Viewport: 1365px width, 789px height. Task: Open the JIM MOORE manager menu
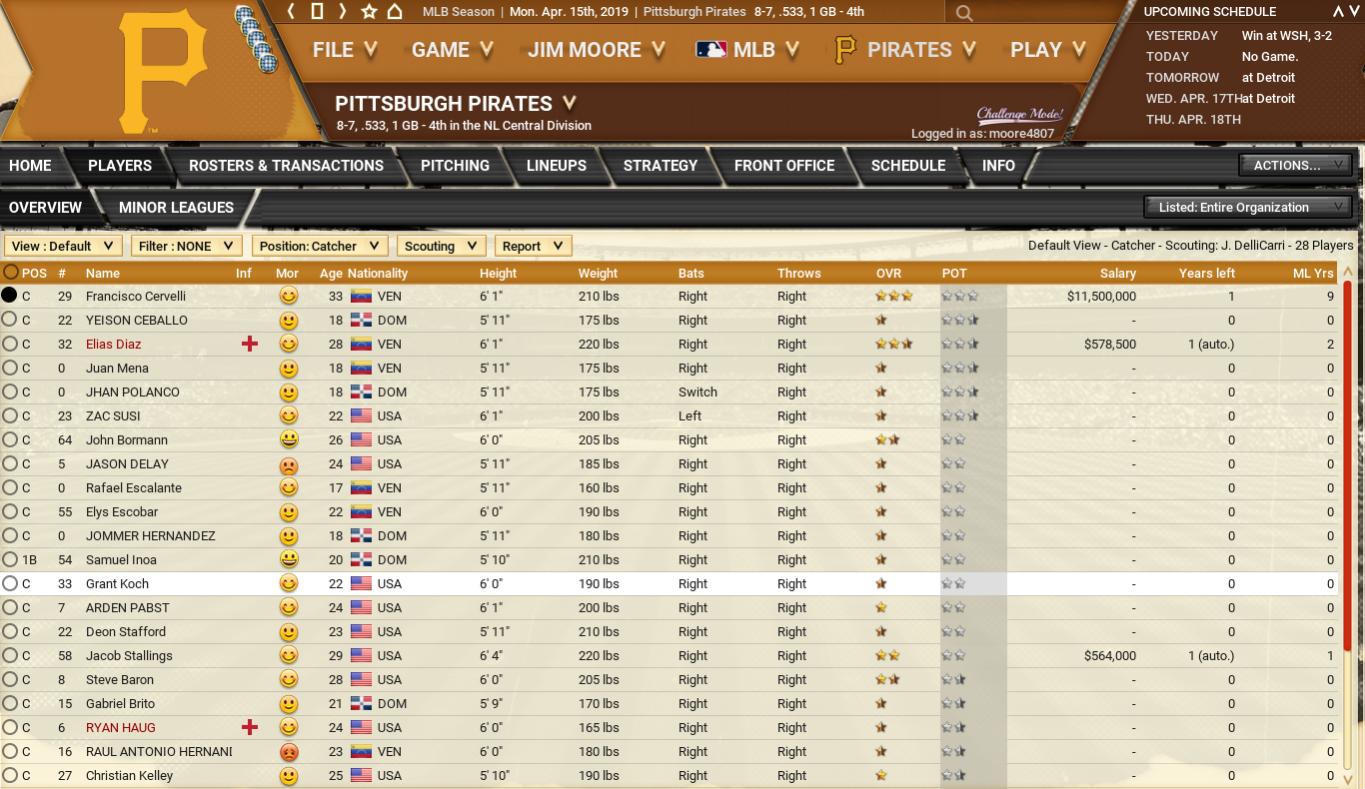tap(597, 50)
